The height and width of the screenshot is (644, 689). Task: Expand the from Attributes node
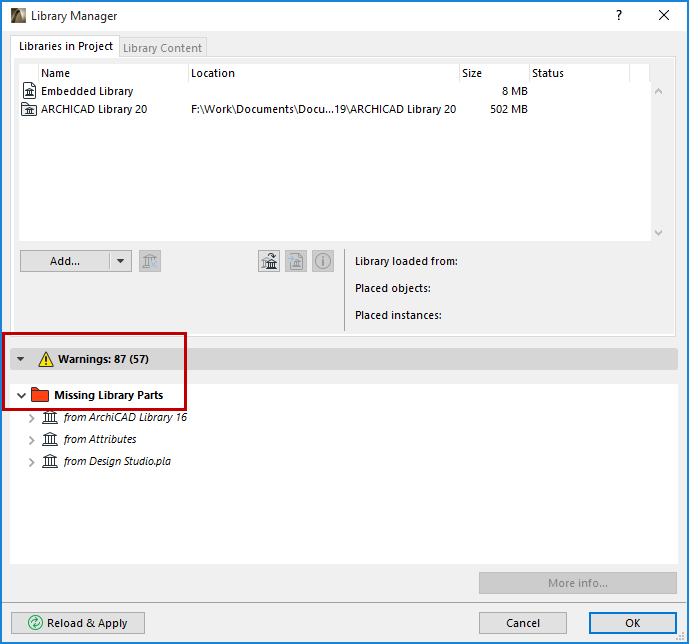tap(31, 440)
